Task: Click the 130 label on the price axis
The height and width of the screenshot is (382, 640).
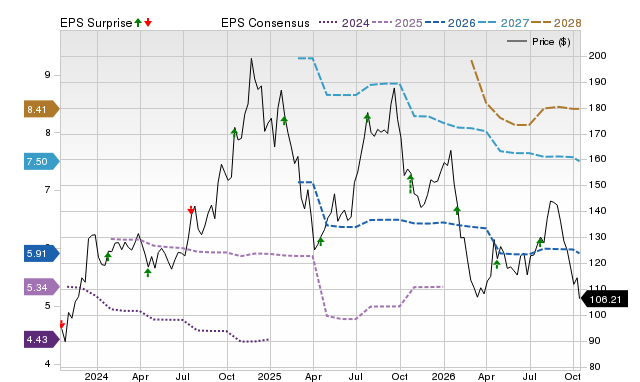Action: [x=597, y=237]
